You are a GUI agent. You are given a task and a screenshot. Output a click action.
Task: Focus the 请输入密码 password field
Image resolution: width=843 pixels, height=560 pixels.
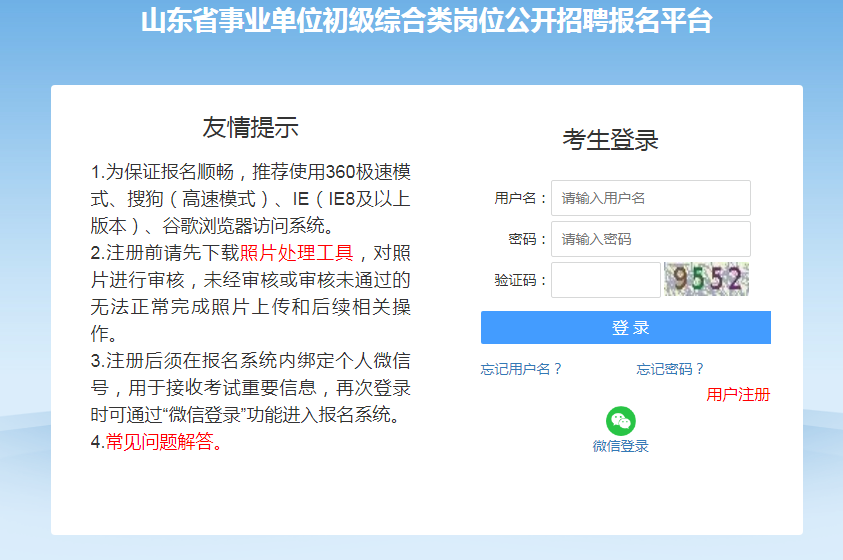point(650,239)
